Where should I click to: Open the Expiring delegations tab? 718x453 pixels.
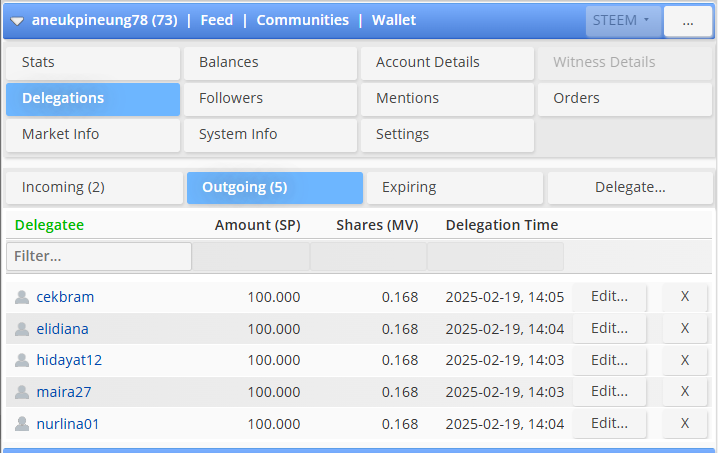(x=454, y=187)
